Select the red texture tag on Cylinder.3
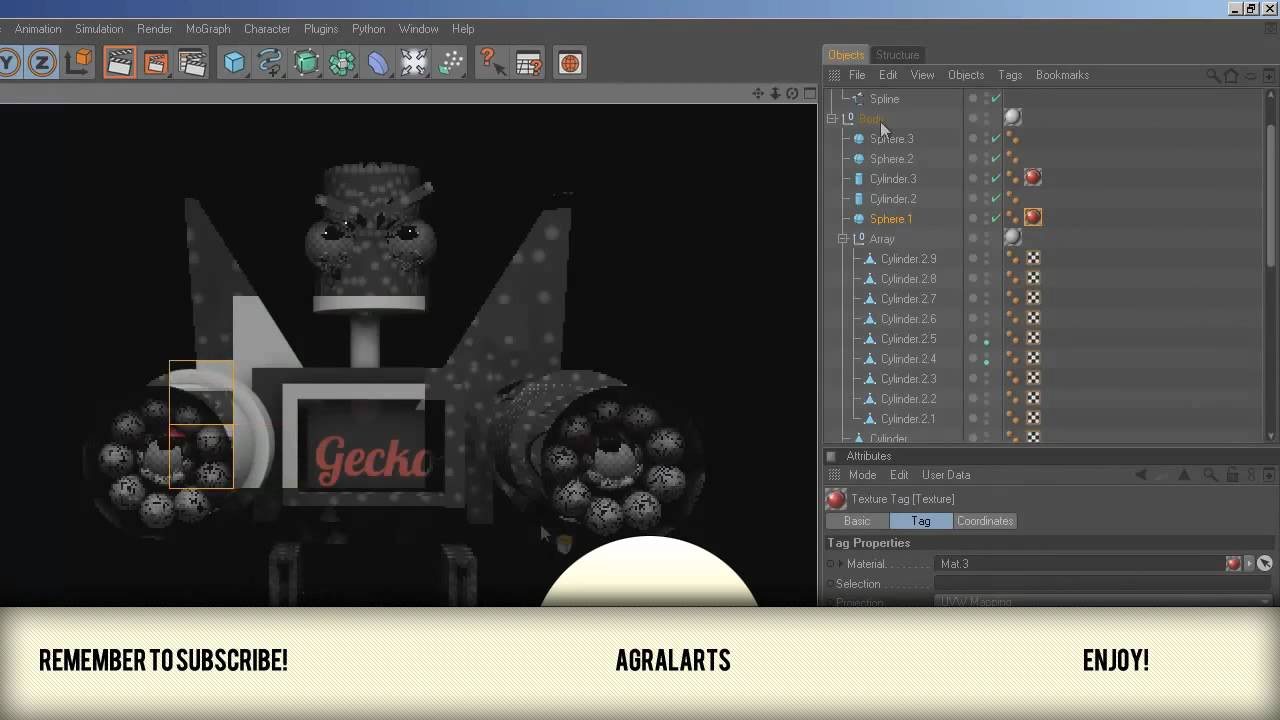Screen dimensions: 1280x720 (x=1033, y=178)
